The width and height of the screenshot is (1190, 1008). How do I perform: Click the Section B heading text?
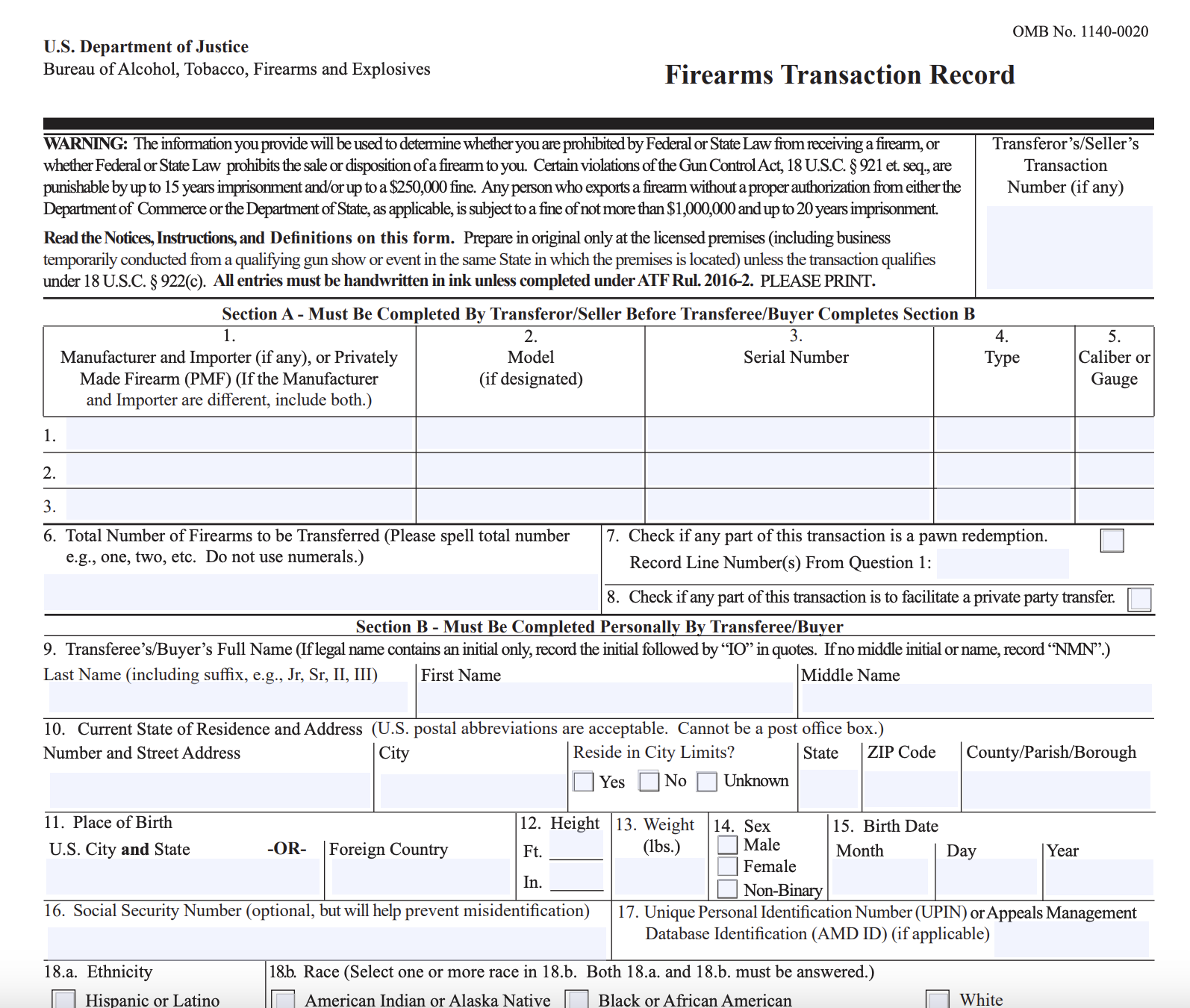(599, 626)
